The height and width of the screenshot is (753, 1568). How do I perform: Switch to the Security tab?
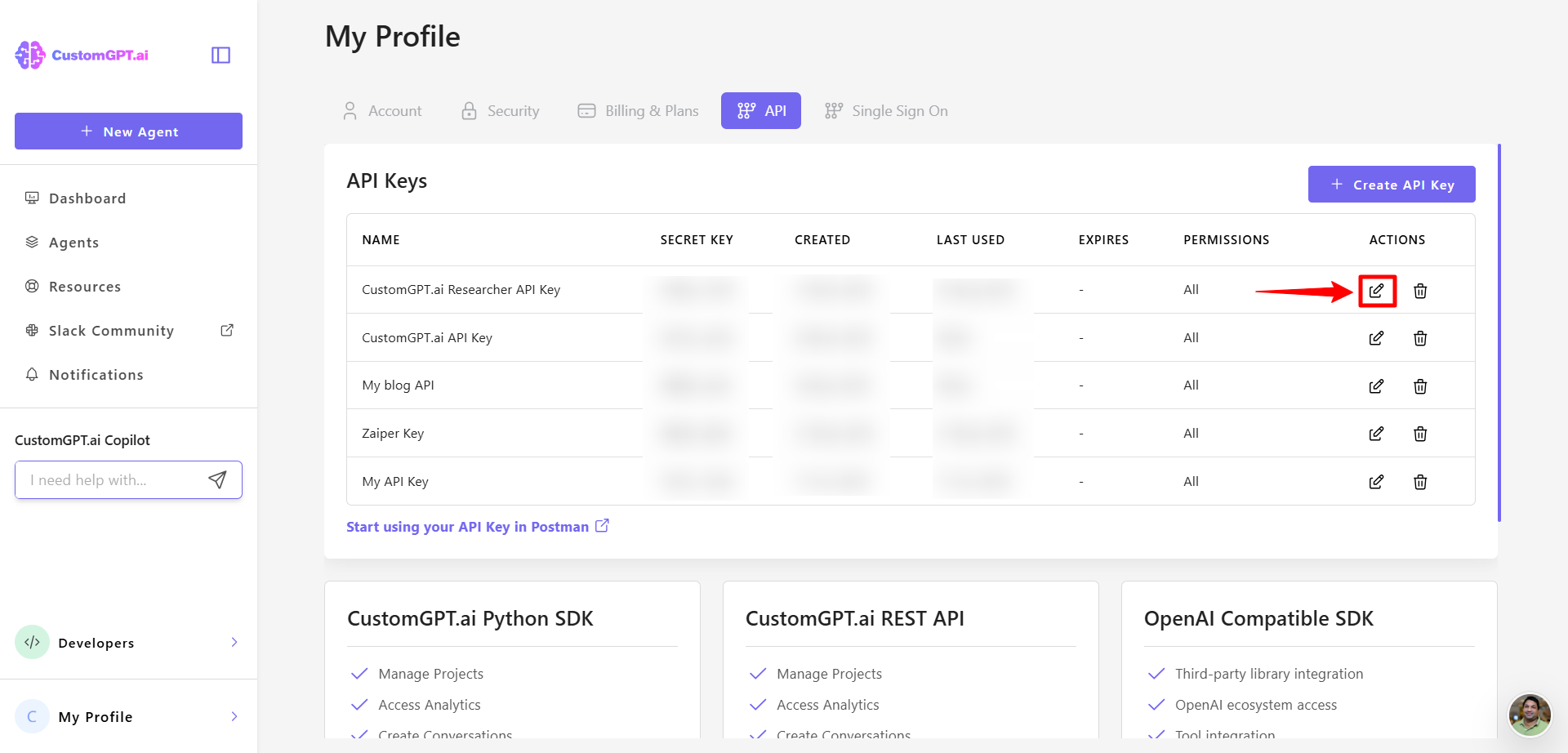(x=501, y=111)
